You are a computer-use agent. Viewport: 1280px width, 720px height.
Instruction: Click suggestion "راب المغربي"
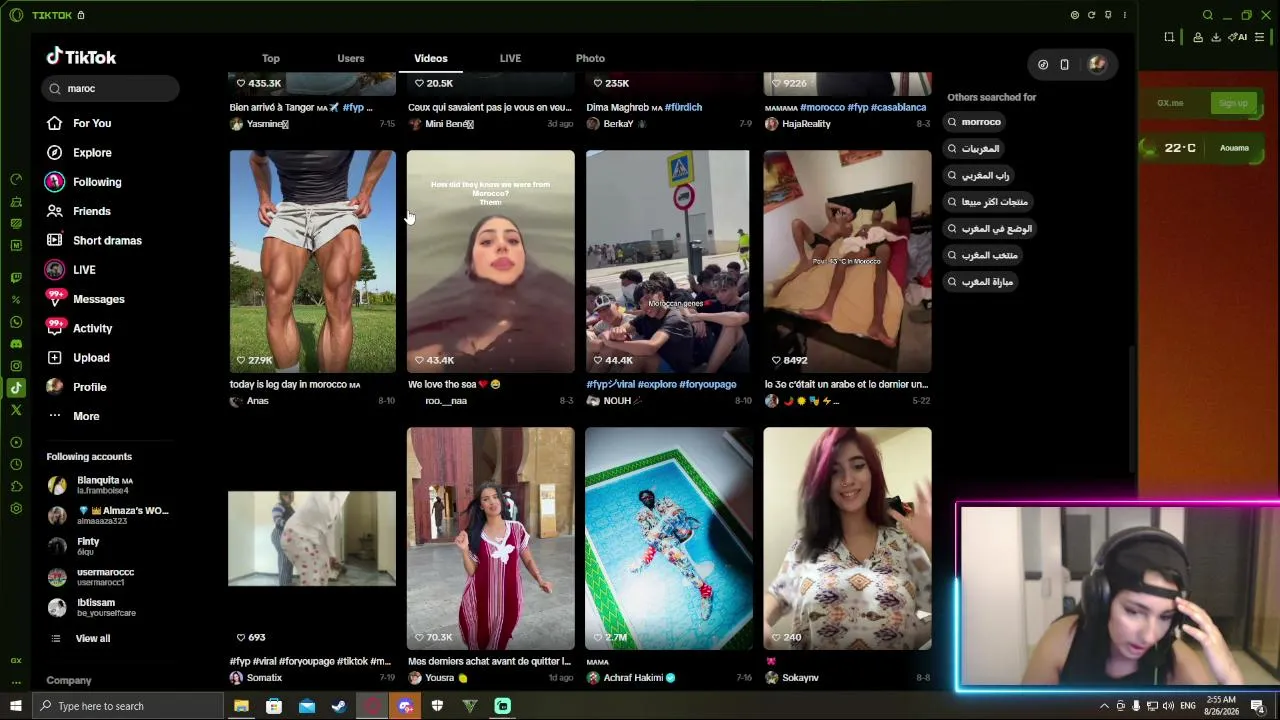pos(979,175)
